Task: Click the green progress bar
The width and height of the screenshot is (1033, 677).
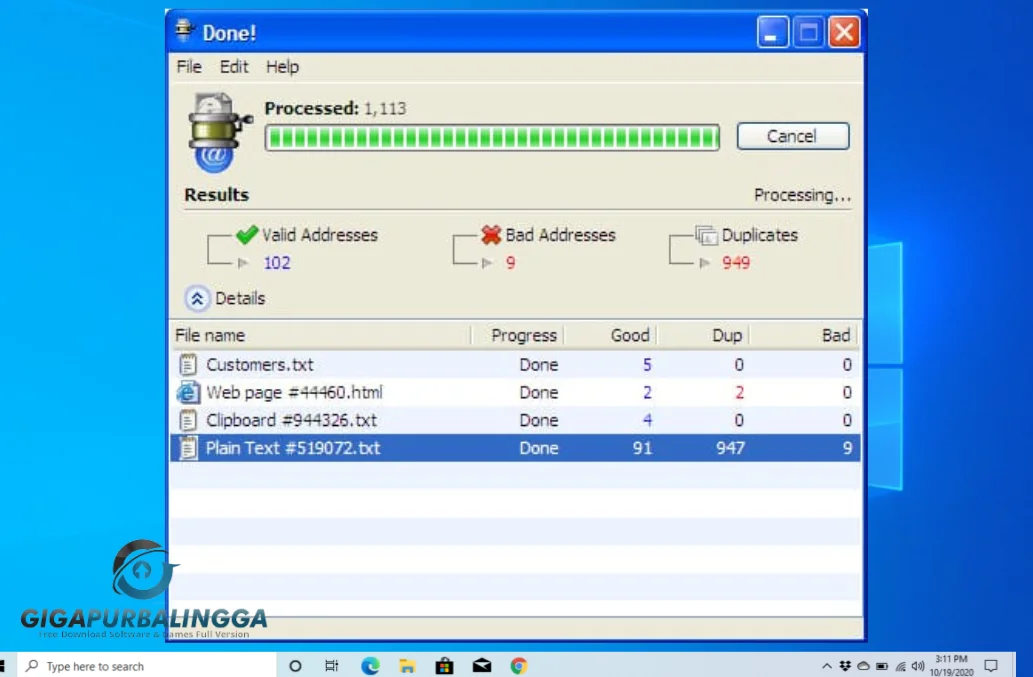Action: coord(491,138)
